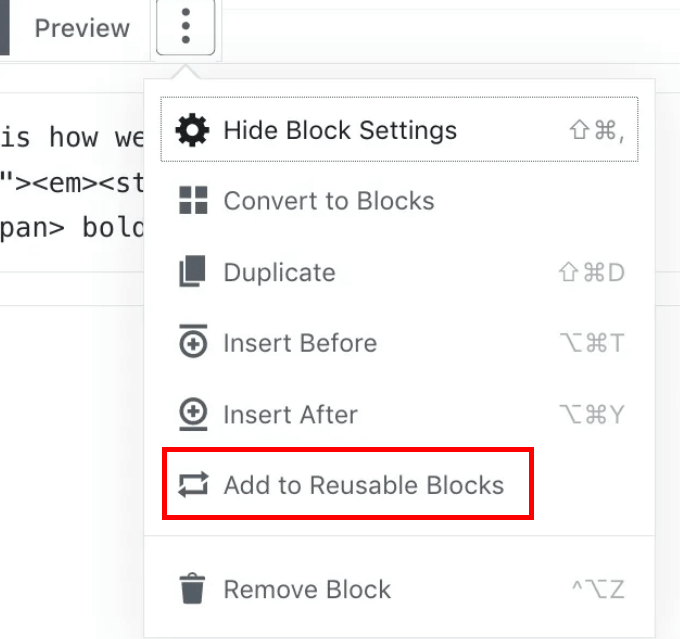This screenshot has width=680, height=639.
Task: Select Duplicate from the block menu
Action: pos(399,272)
